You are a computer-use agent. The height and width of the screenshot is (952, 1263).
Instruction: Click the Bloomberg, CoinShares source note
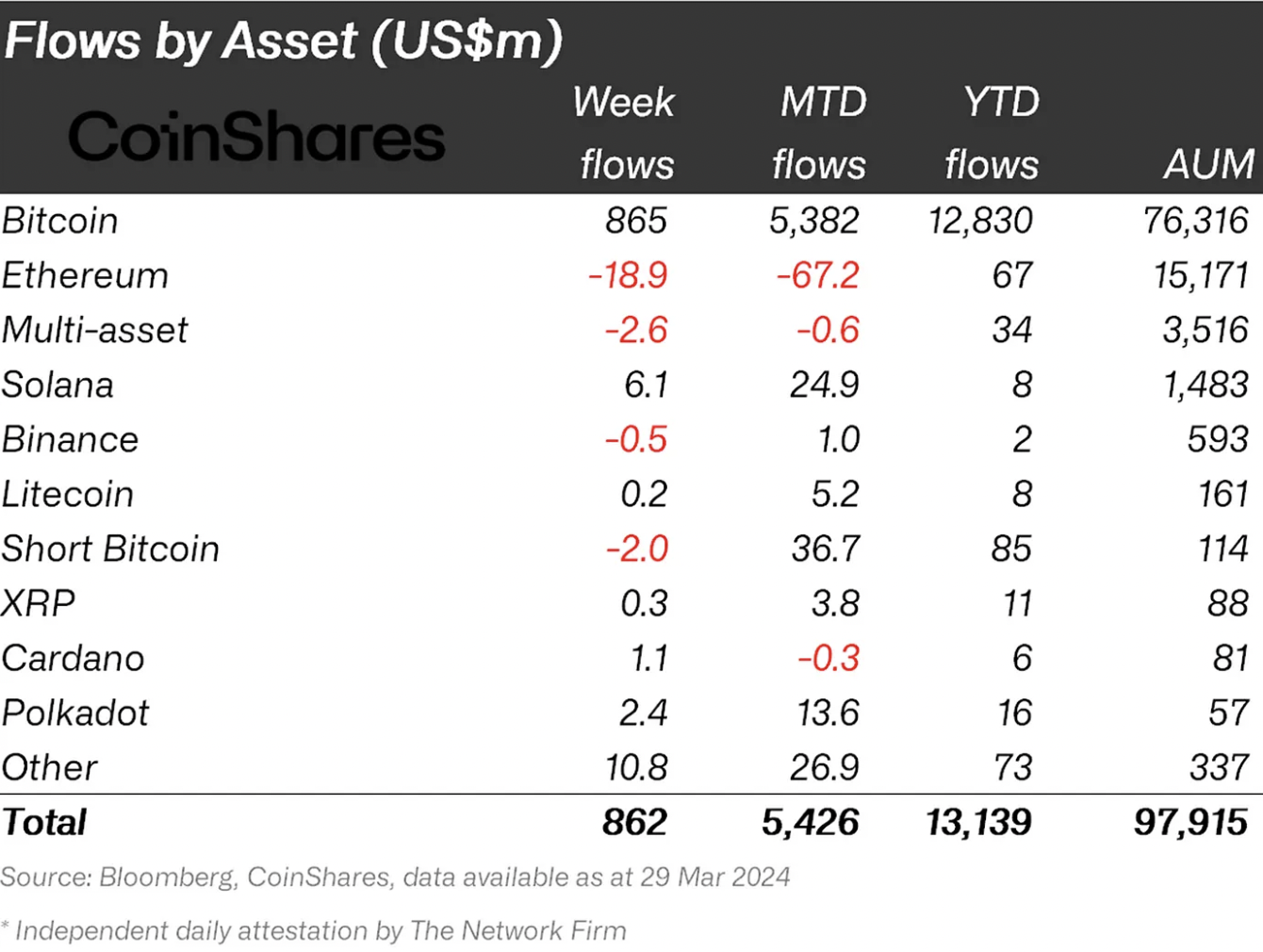point(395,877)
